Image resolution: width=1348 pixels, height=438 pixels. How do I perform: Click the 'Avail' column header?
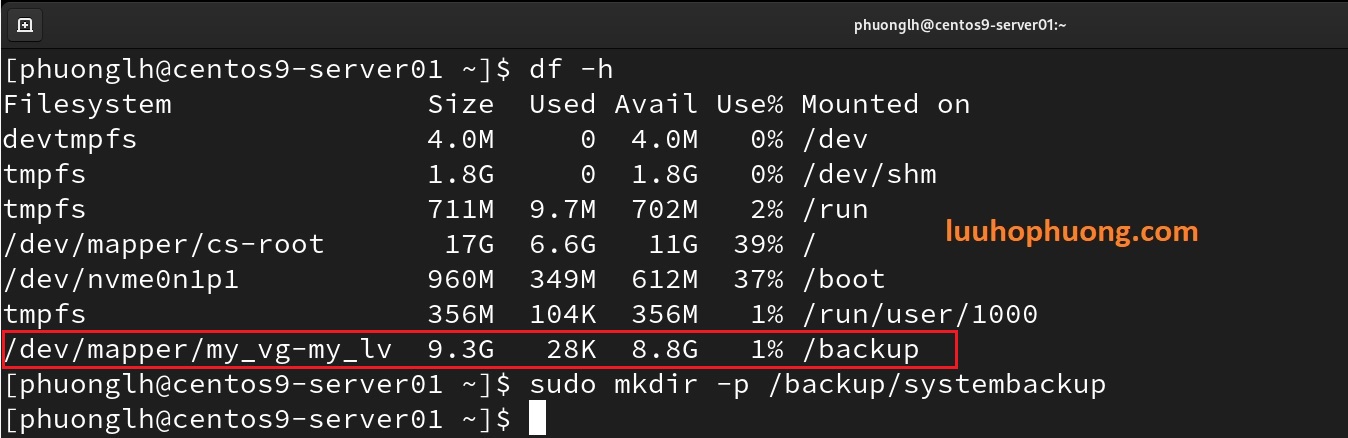coord(656,105)
